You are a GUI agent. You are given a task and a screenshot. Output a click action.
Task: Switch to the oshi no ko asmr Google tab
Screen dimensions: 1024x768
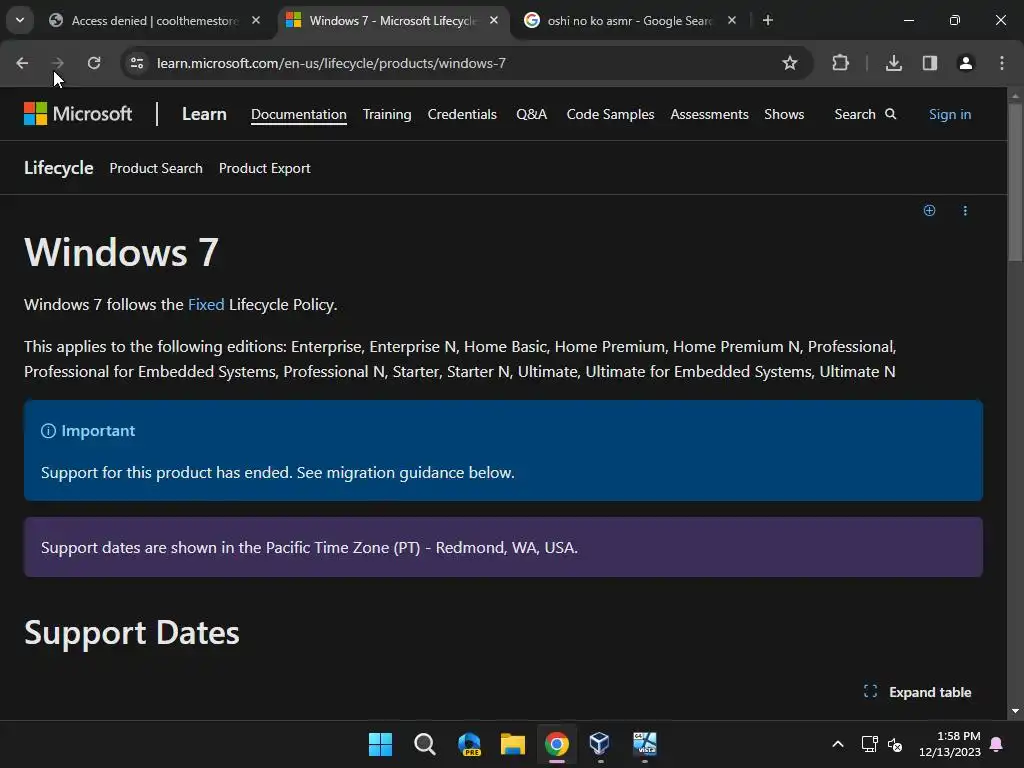630,20
